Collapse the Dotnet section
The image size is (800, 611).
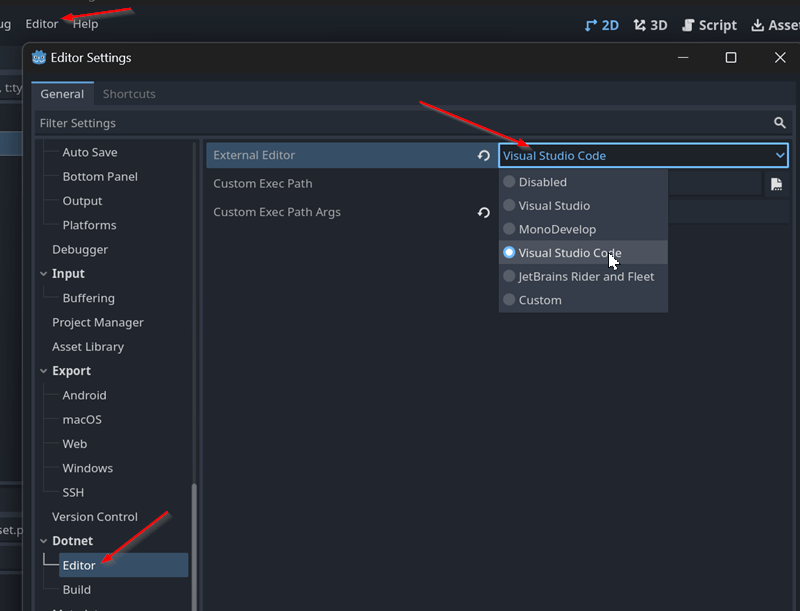44,541
